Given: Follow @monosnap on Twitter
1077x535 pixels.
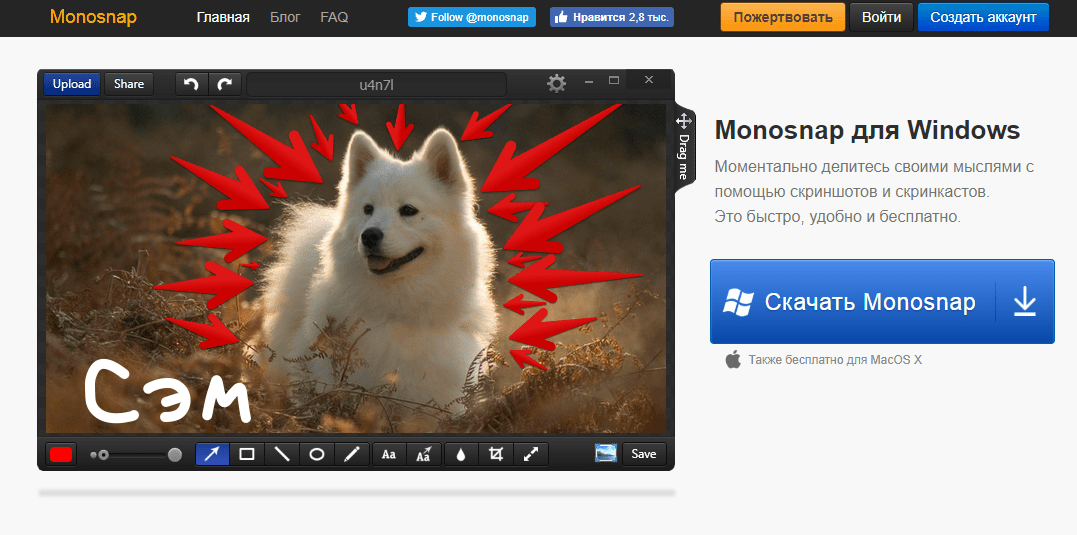Looking at the screenshot, I should pos(472,17).
